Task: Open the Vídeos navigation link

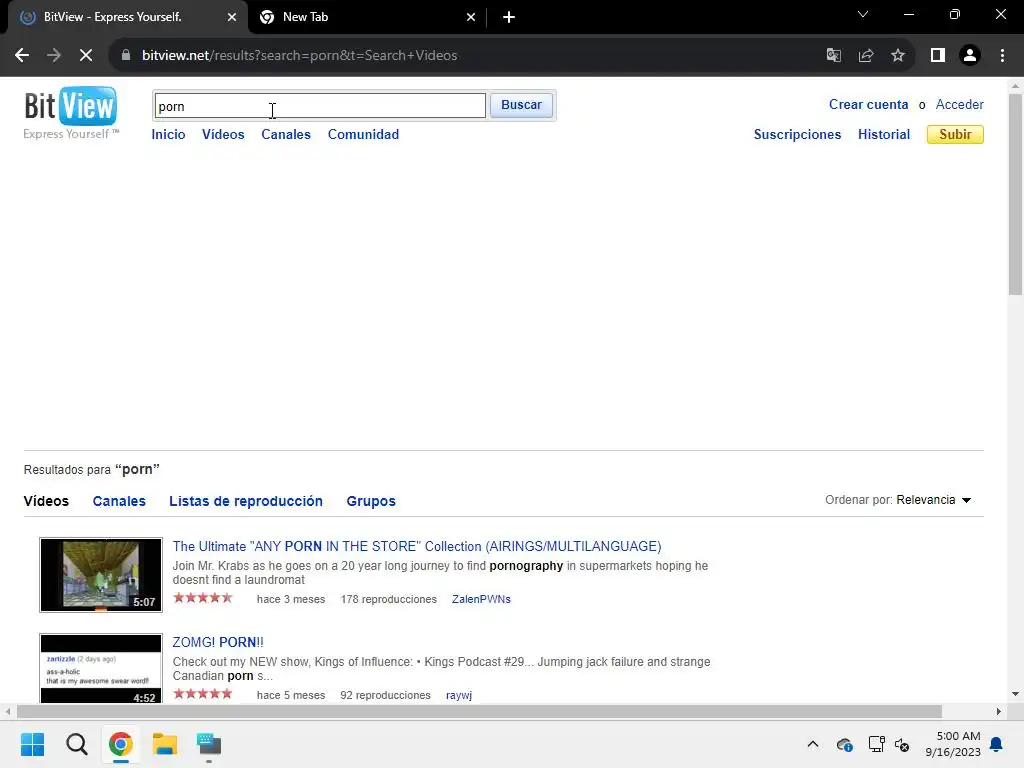Action: pyautogui.click(x=223, y=135)
